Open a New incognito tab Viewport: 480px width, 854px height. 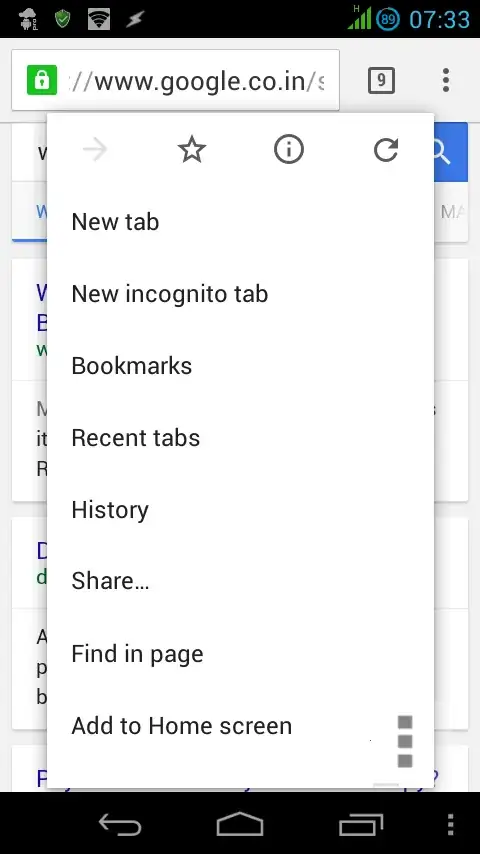[240, 294]
